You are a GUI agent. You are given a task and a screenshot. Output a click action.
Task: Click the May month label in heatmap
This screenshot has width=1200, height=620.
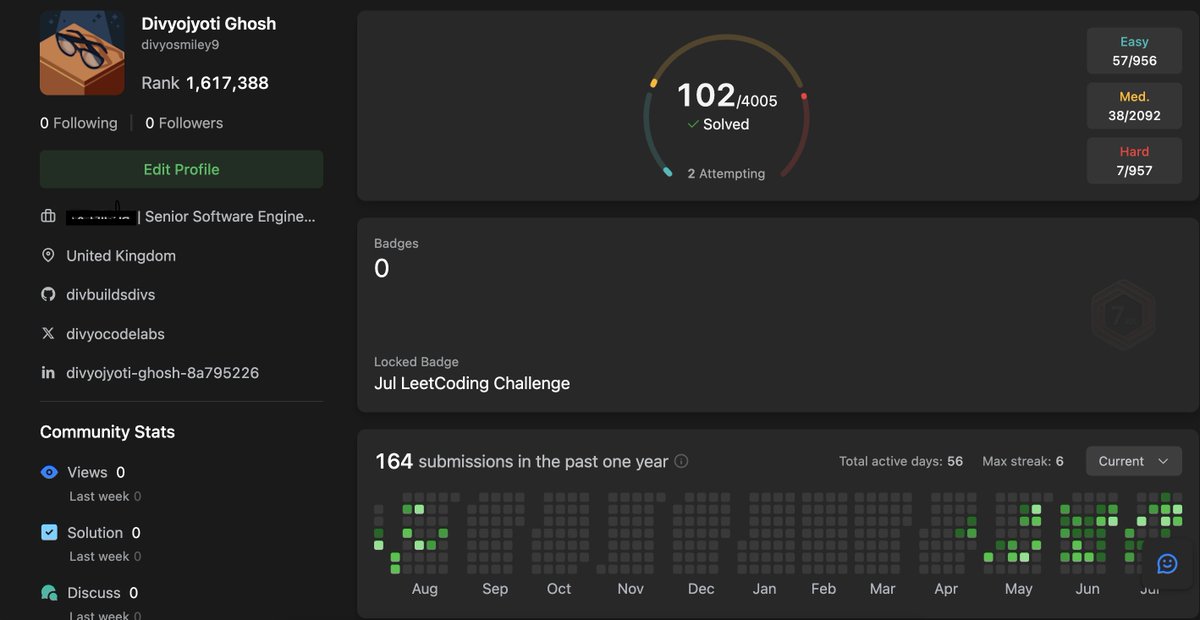click(x=1019, y=589)
